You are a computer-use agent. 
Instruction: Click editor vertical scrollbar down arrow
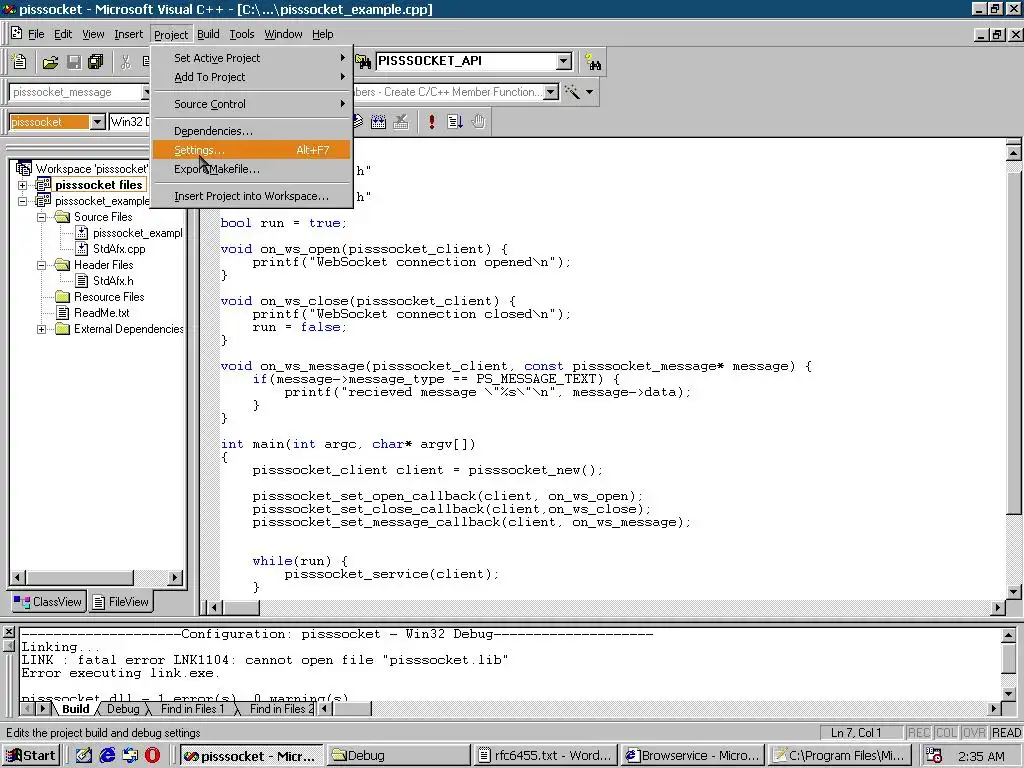pos(1014,592)
